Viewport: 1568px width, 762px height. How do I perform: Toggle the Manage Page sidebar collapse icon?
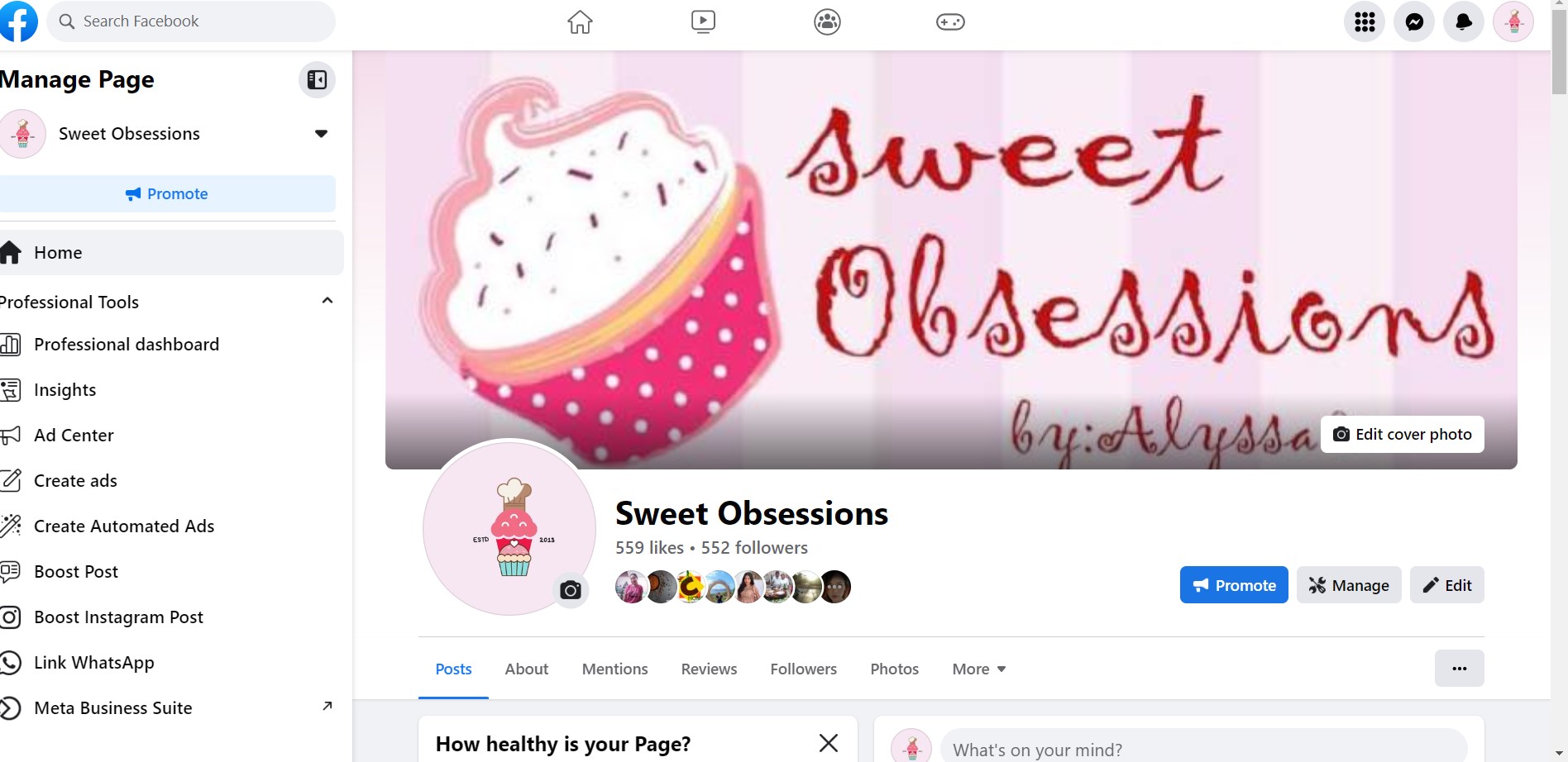point(317,80)
